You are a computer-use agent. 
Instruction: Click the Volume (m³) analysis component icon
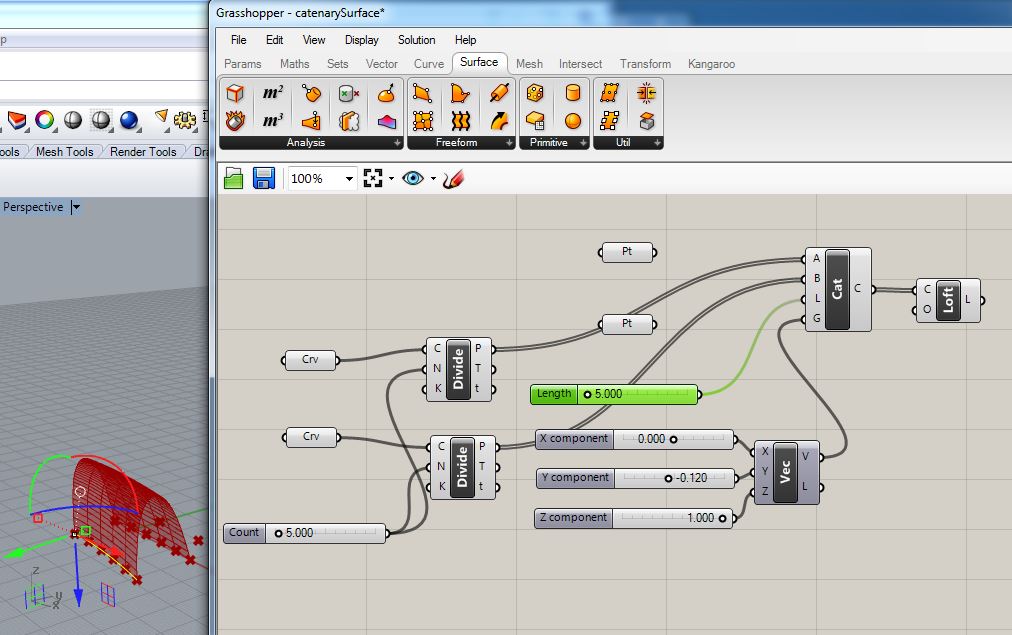271,120
